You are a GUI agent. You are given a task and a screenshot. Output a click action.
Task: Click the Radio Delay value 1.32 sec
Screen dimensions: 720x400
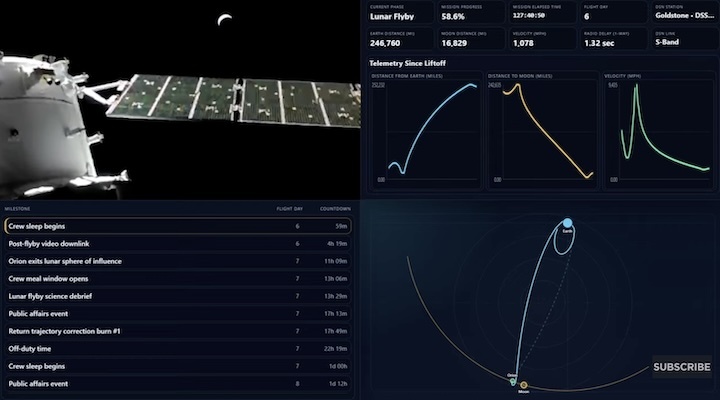coord(599,43)
